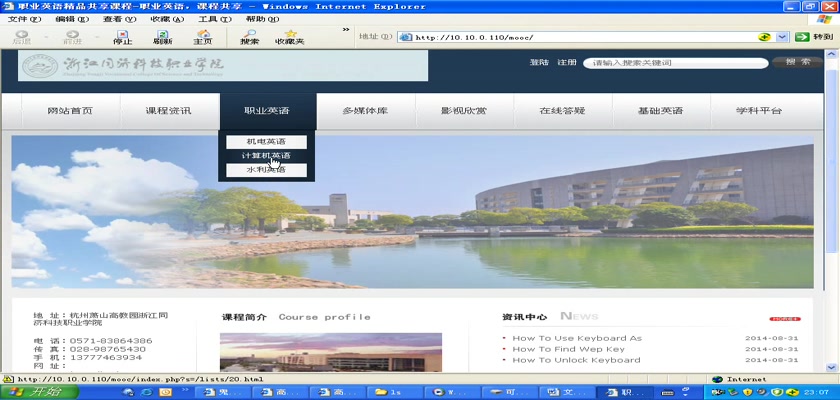Click the green icon in address bar

click(764, 37)
